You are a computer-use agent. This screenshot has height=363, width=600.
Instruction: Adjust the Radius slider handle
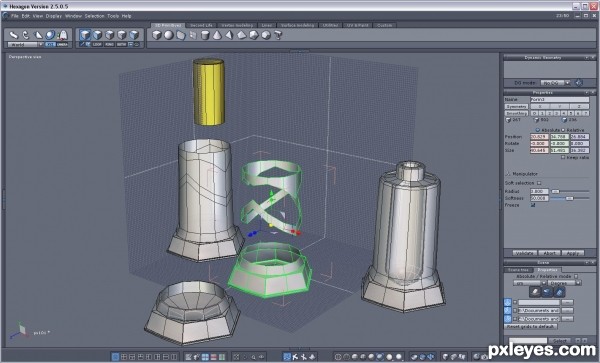point(555,191)
